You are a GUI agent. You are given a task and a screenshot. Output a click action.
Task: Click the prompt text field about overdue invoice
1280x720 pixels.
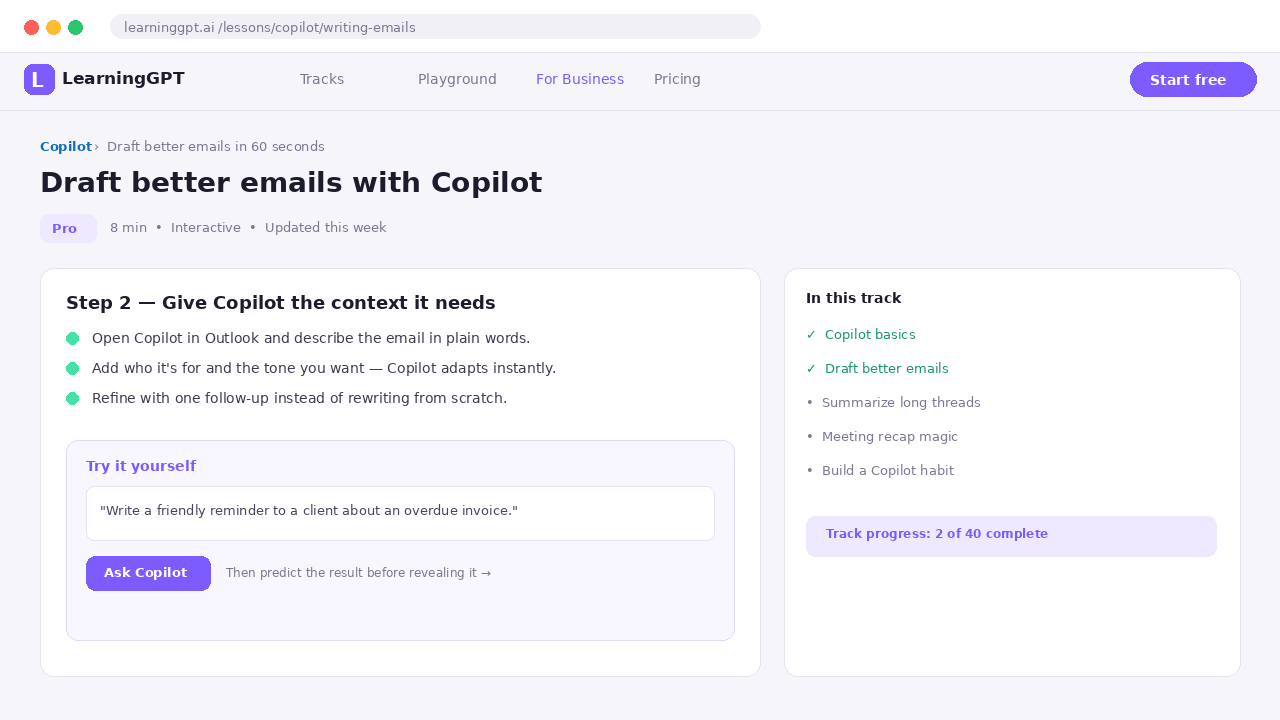pos(400,513)
